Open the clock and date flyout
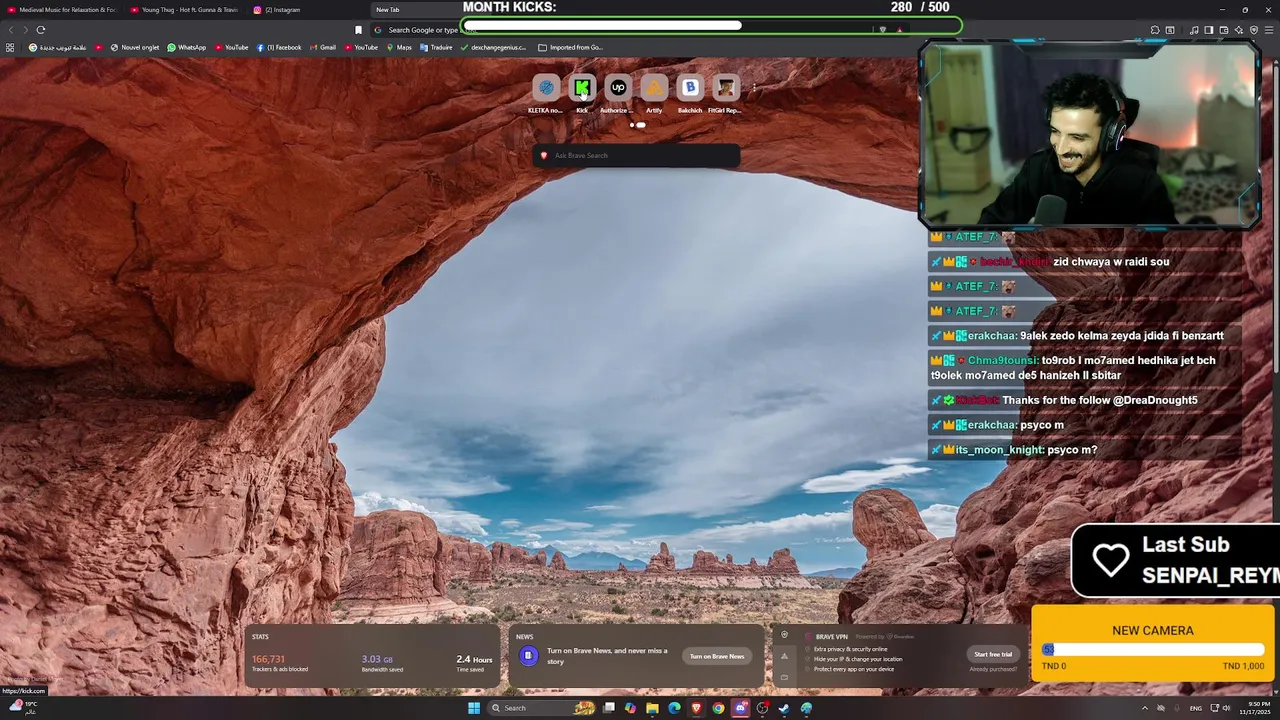This screenshot has width=1280, height=720. point(1255,708)
